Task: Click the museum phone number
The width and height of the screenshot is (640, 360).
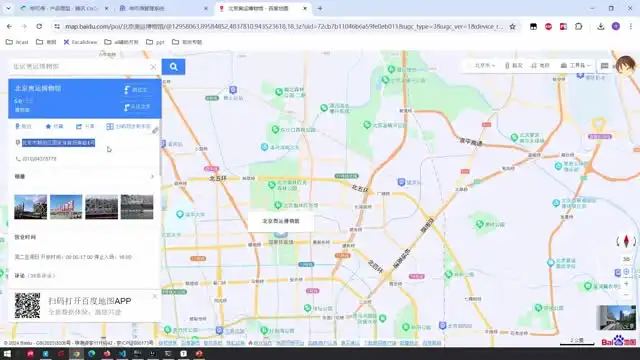Action: pyautogui.click(x=39, y=159)
